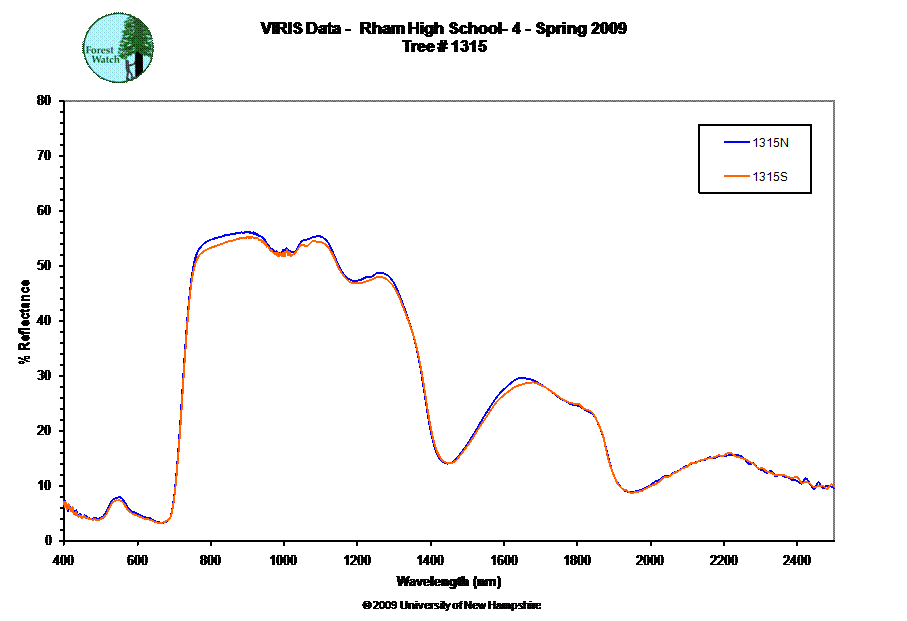
Task: Click the highest plateau peak of the curves
Action: click(248, 233)
